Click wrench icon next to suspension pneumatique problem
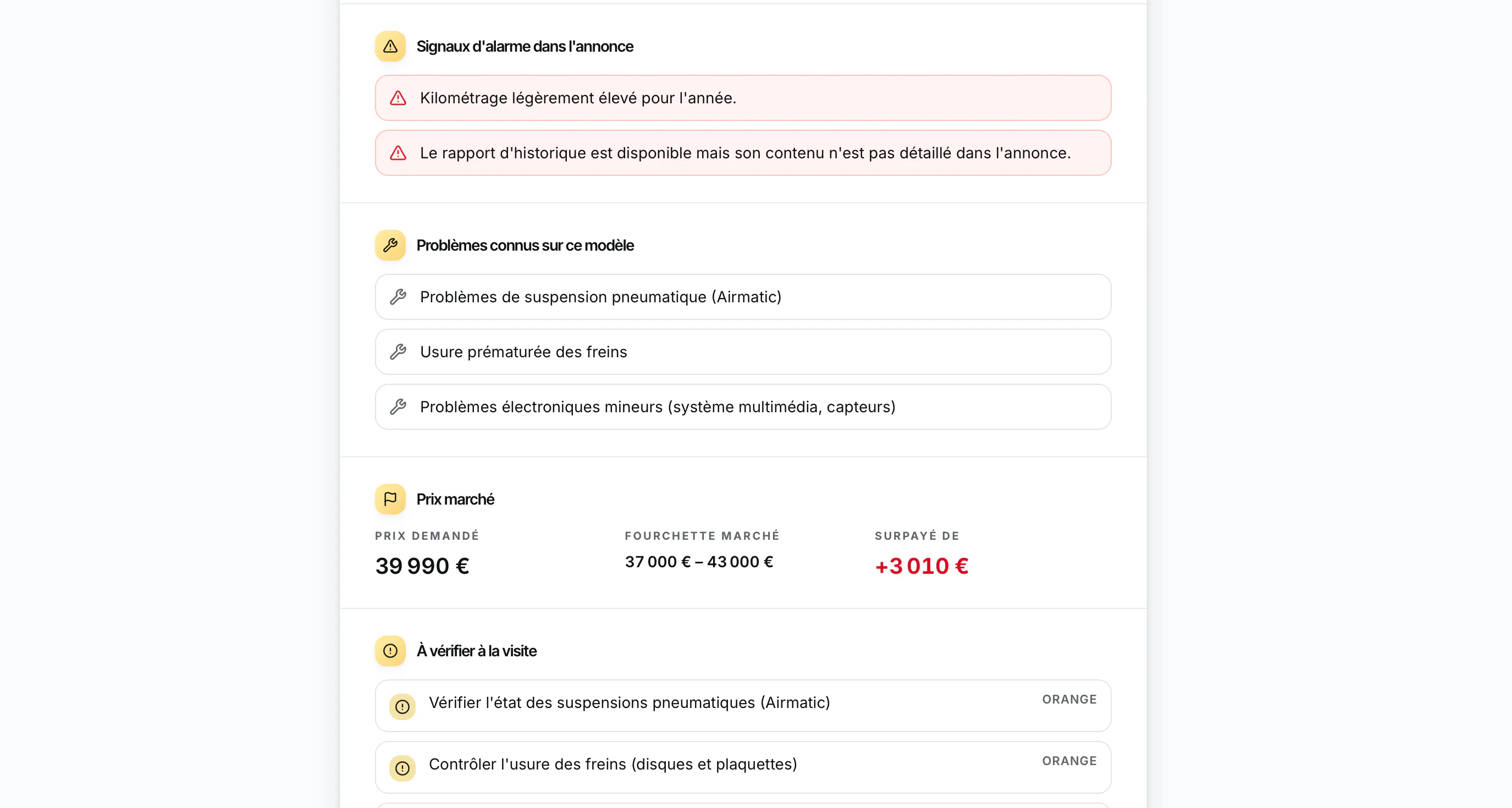1512x808 pixels. [x=398, y=297]
